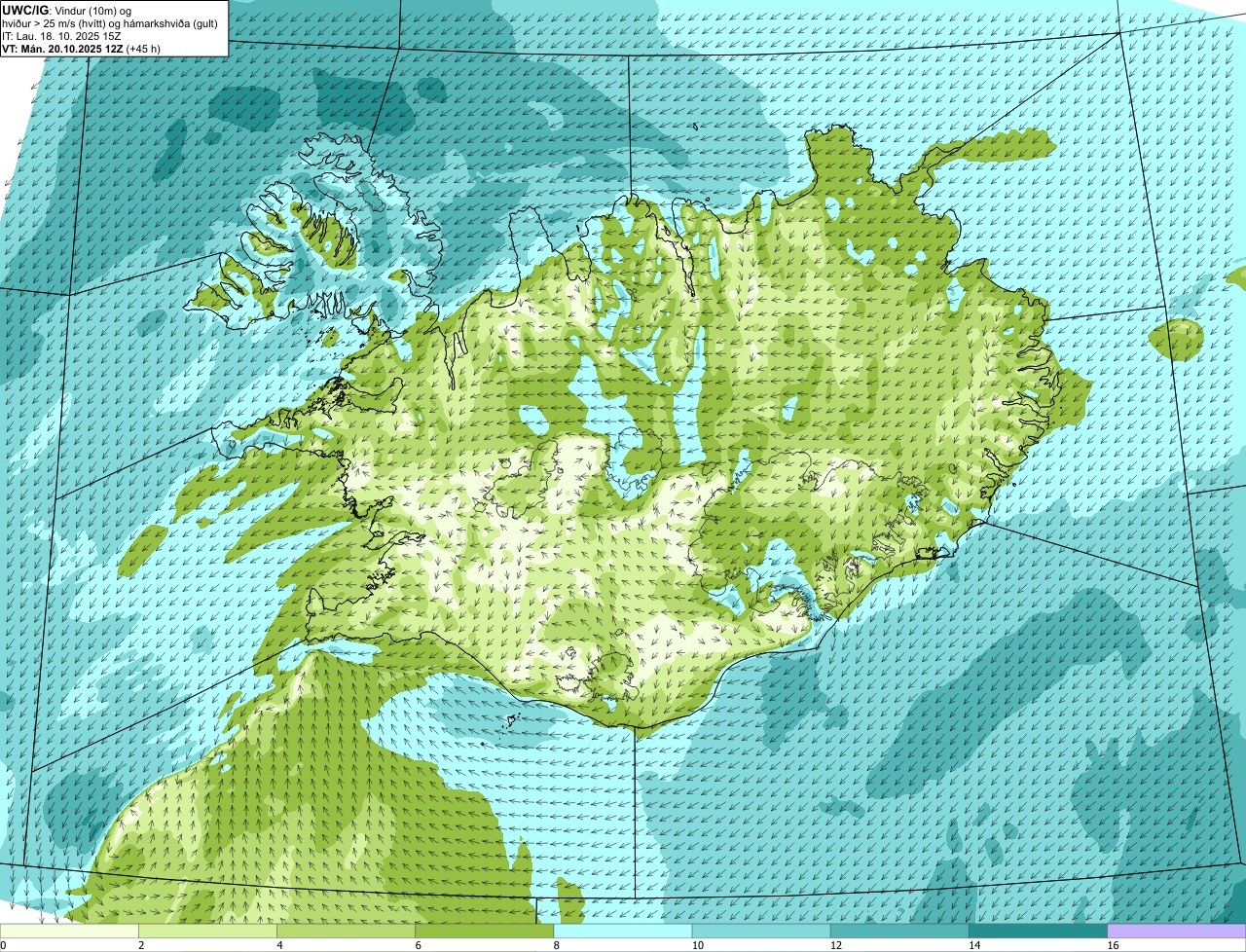Screen dimensions: 1246x952
Task: Click the '2' tick label on the color scale
Action: point(141,945)
